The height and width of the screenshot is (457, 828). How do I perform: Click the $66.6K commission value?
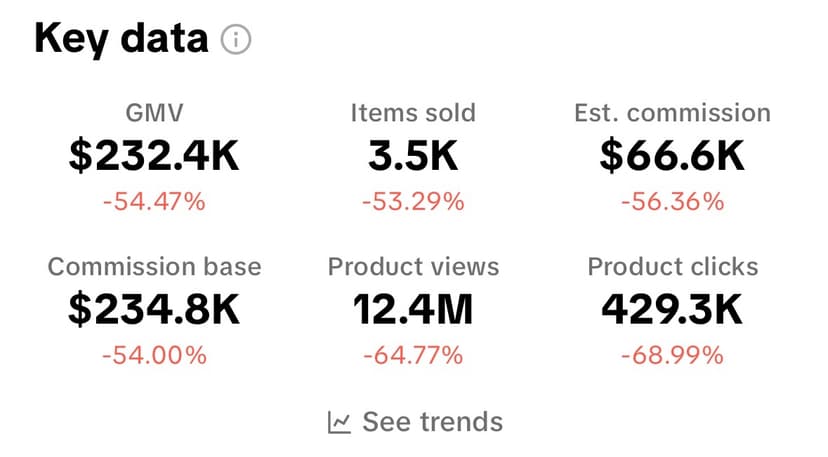click(x=672, y=157)
